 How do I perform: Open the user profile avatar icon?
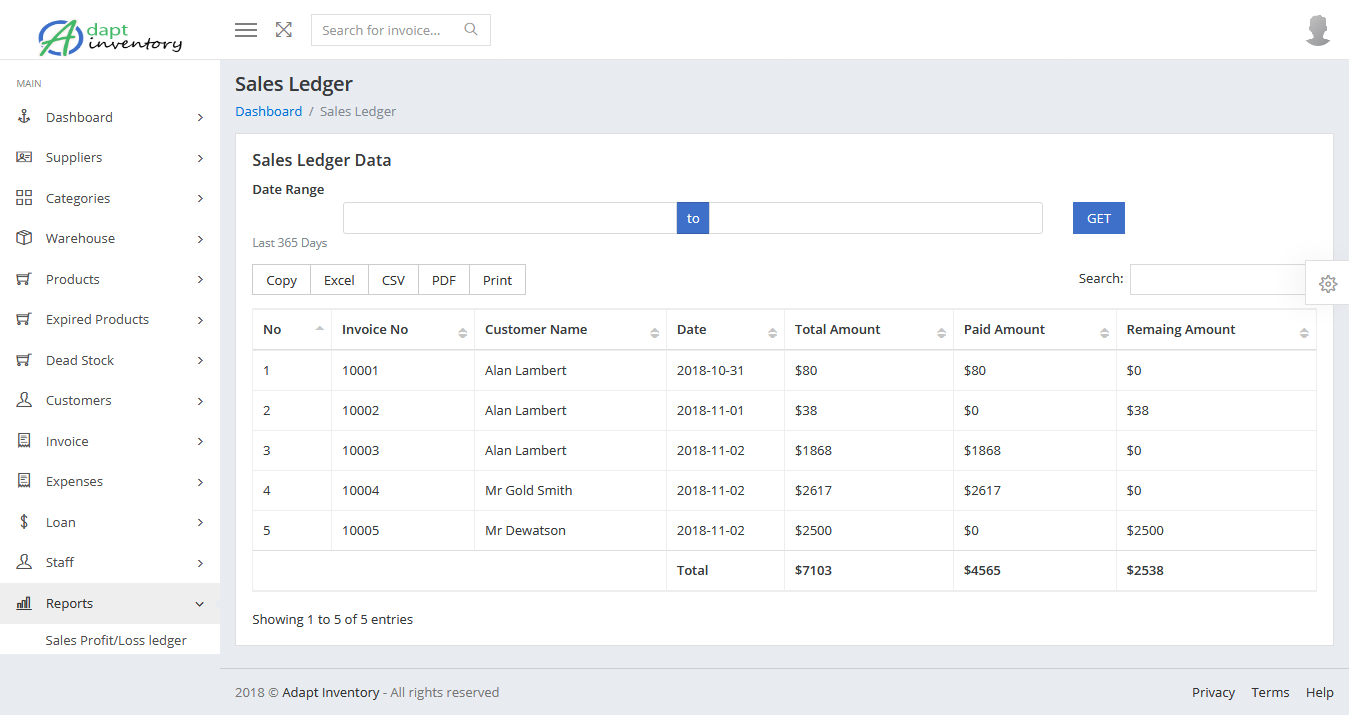1318,29
